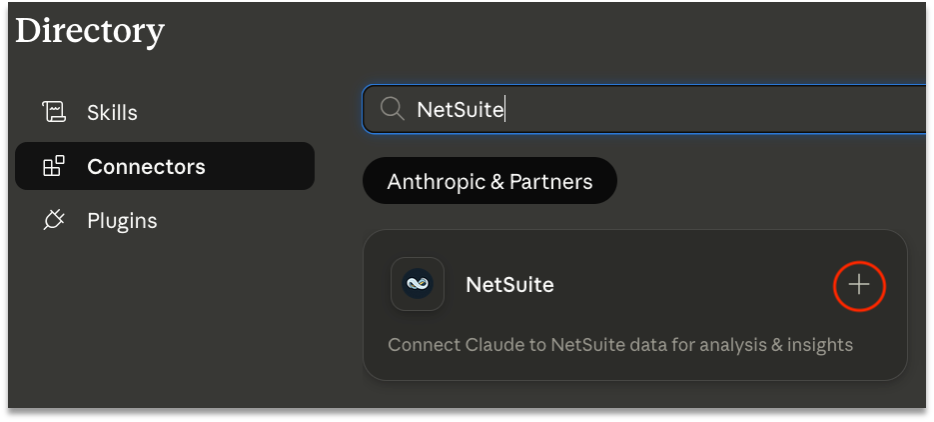Image resolution: width=934 pixels, height=422 pixels.
Task: Click the rounded frame around NetSuite logo
Action: pos(418,284)
